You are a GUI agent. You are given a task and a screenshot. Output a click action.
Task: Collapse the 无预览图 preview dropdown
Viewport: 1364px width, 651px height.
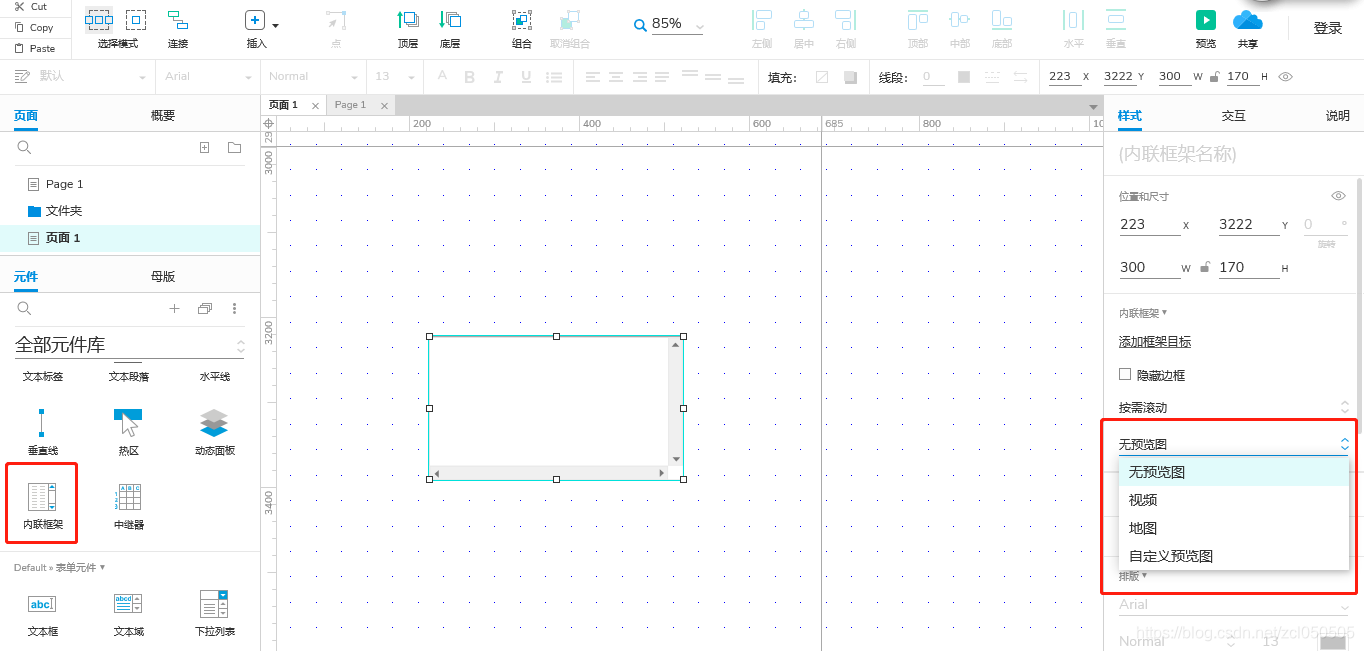coord(1233,444)
